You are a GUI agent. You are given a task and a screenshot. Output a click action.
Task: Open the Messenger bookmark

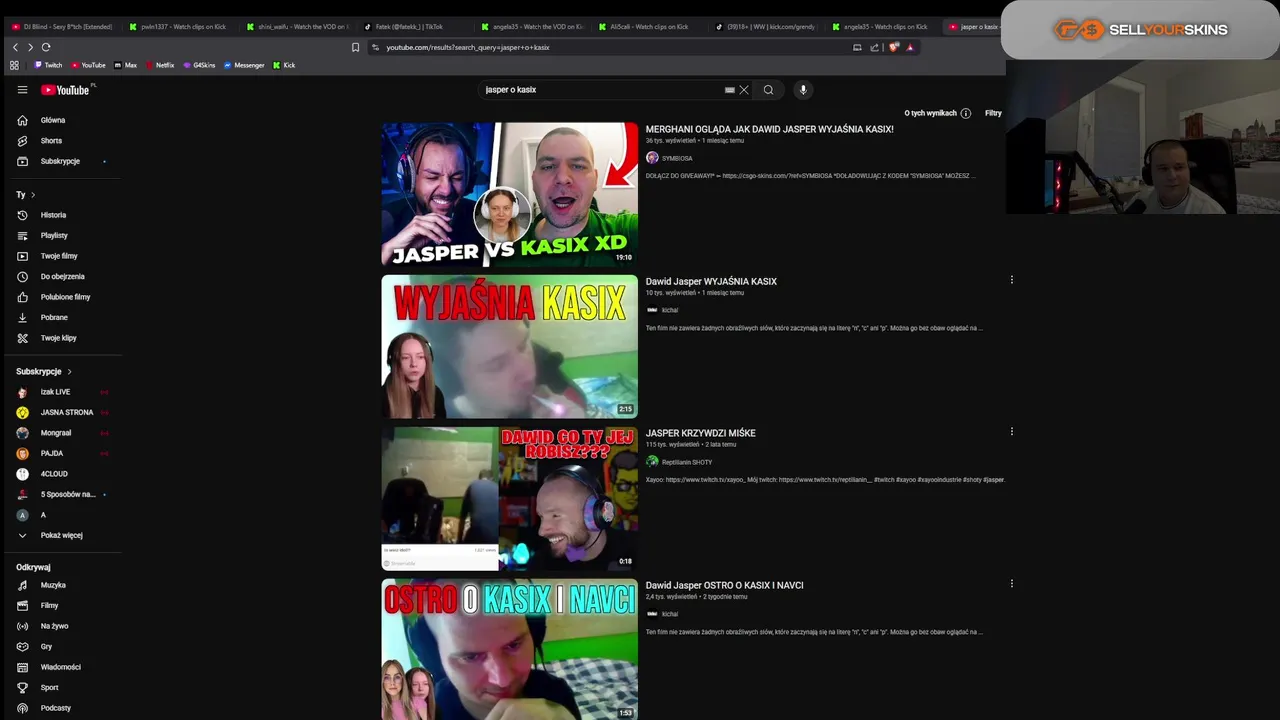coord(244,65)
